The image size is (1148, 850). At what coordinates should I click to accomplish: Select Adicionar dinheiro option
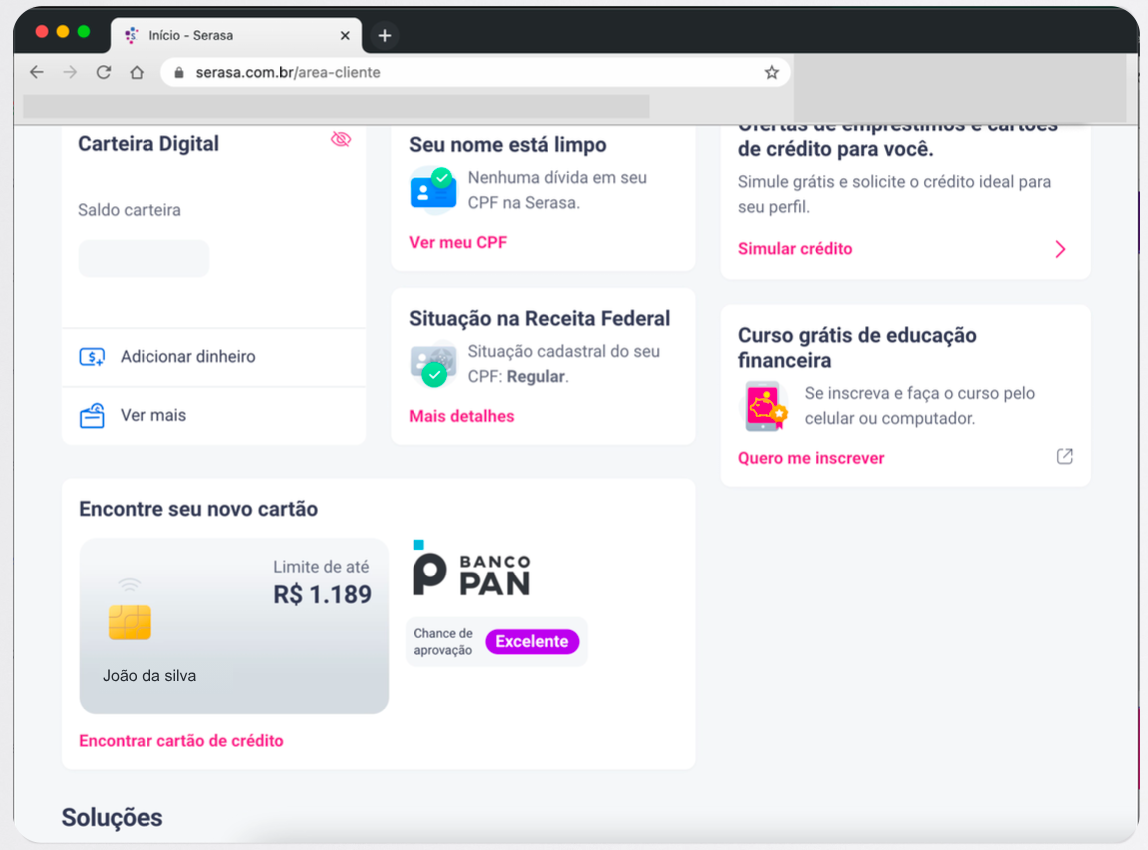[214, 357]
